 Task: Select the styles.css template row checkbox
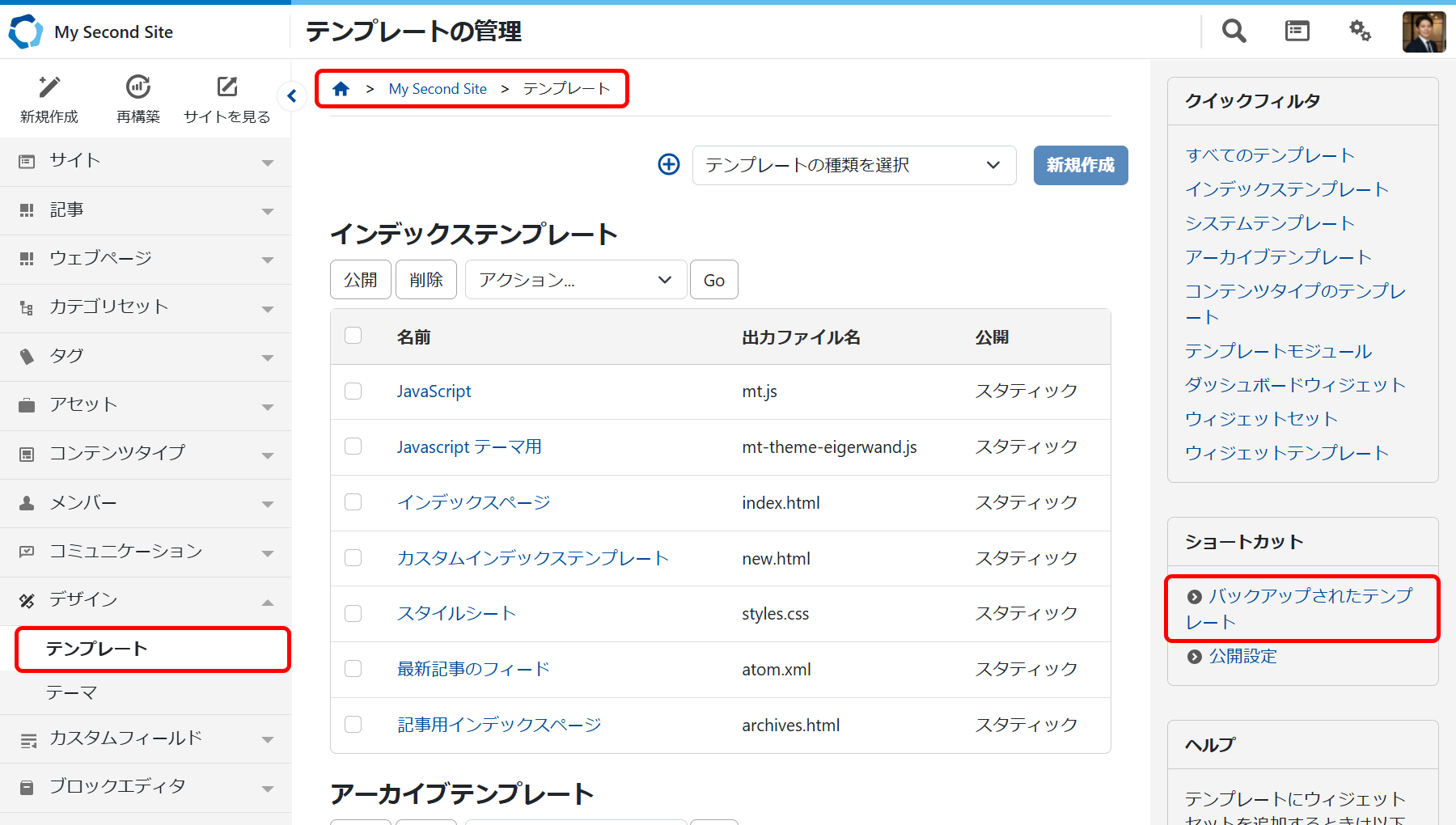353,614
